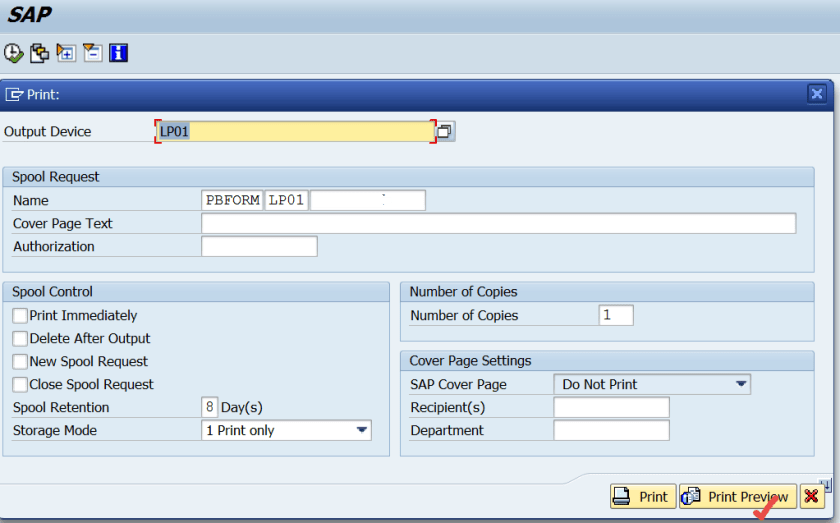Click the Storage Mode label
The height and width of the screenshot is (523, 840).
(x=55, y=430)
